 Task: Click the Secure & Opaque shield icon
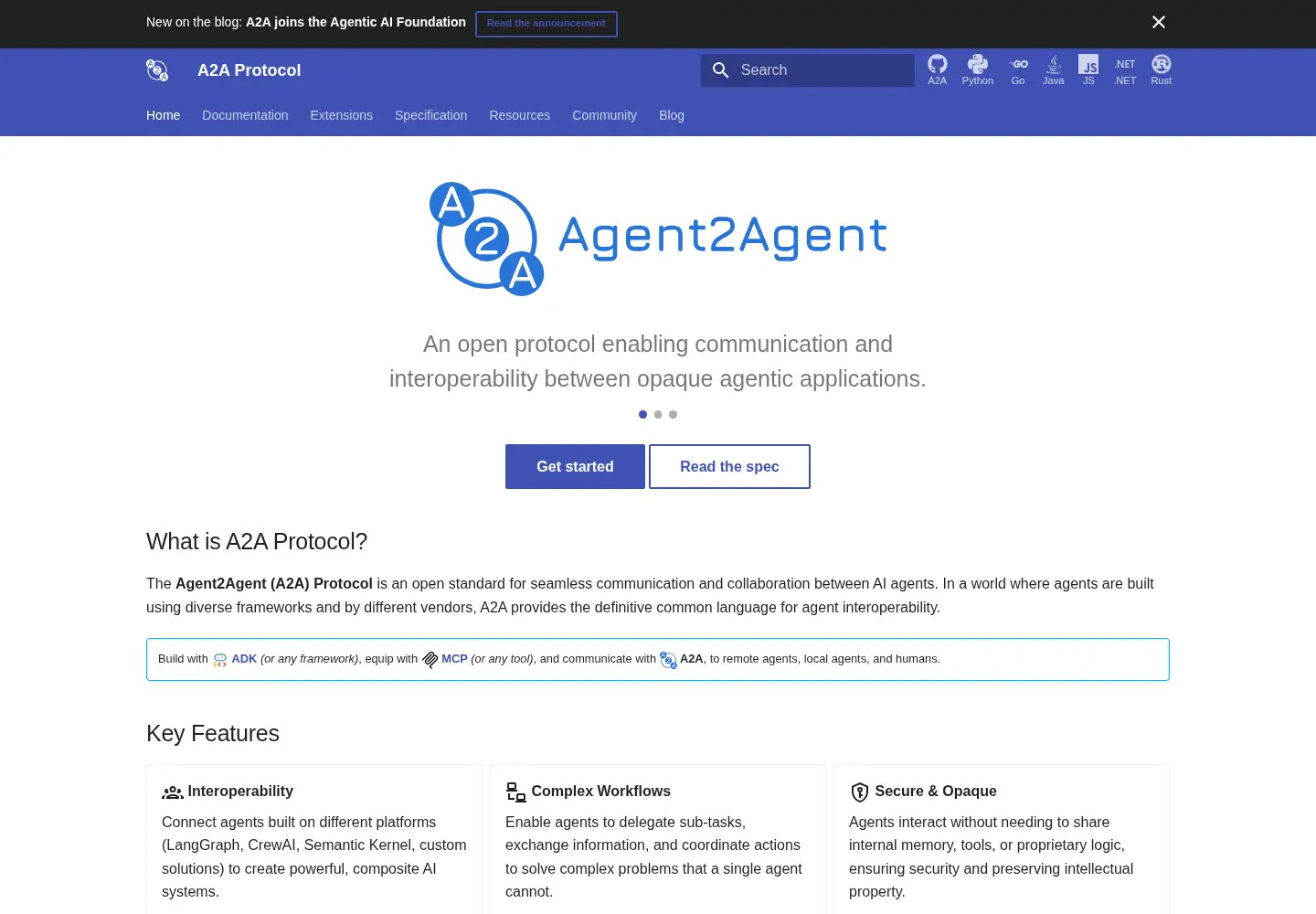[860, 792]
